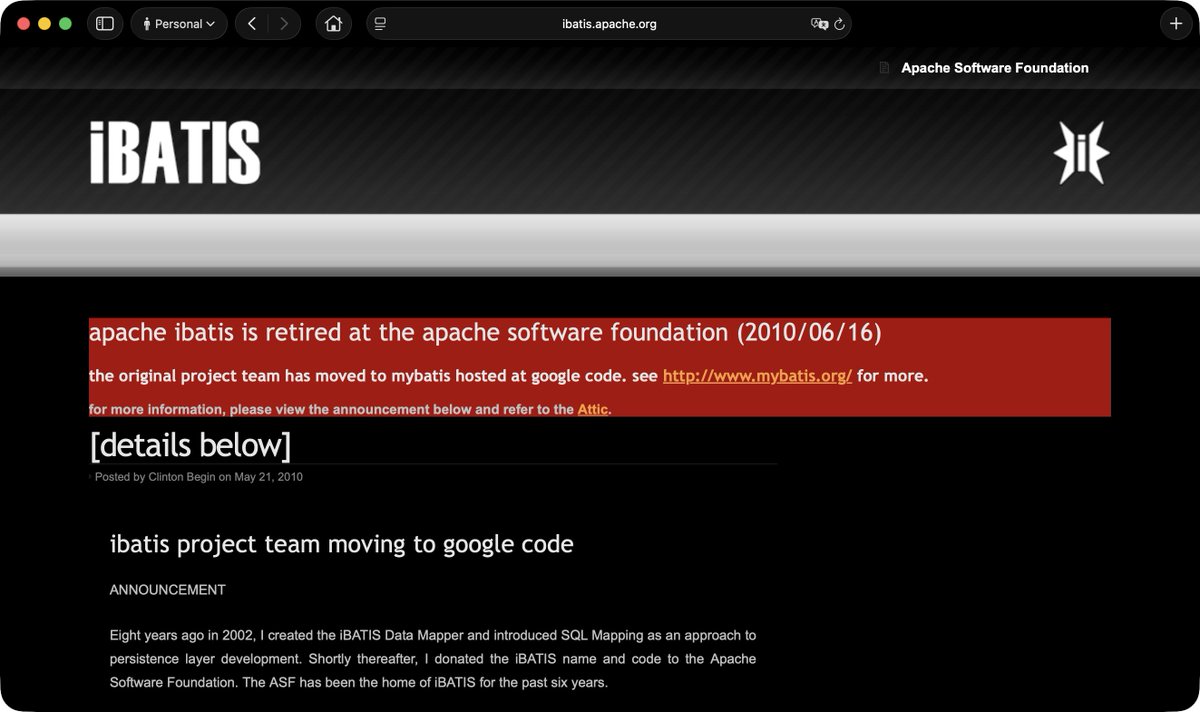Click the iBATIS star emblem icon
The height and width of the screenshot is (712, 1200).
1081,153
